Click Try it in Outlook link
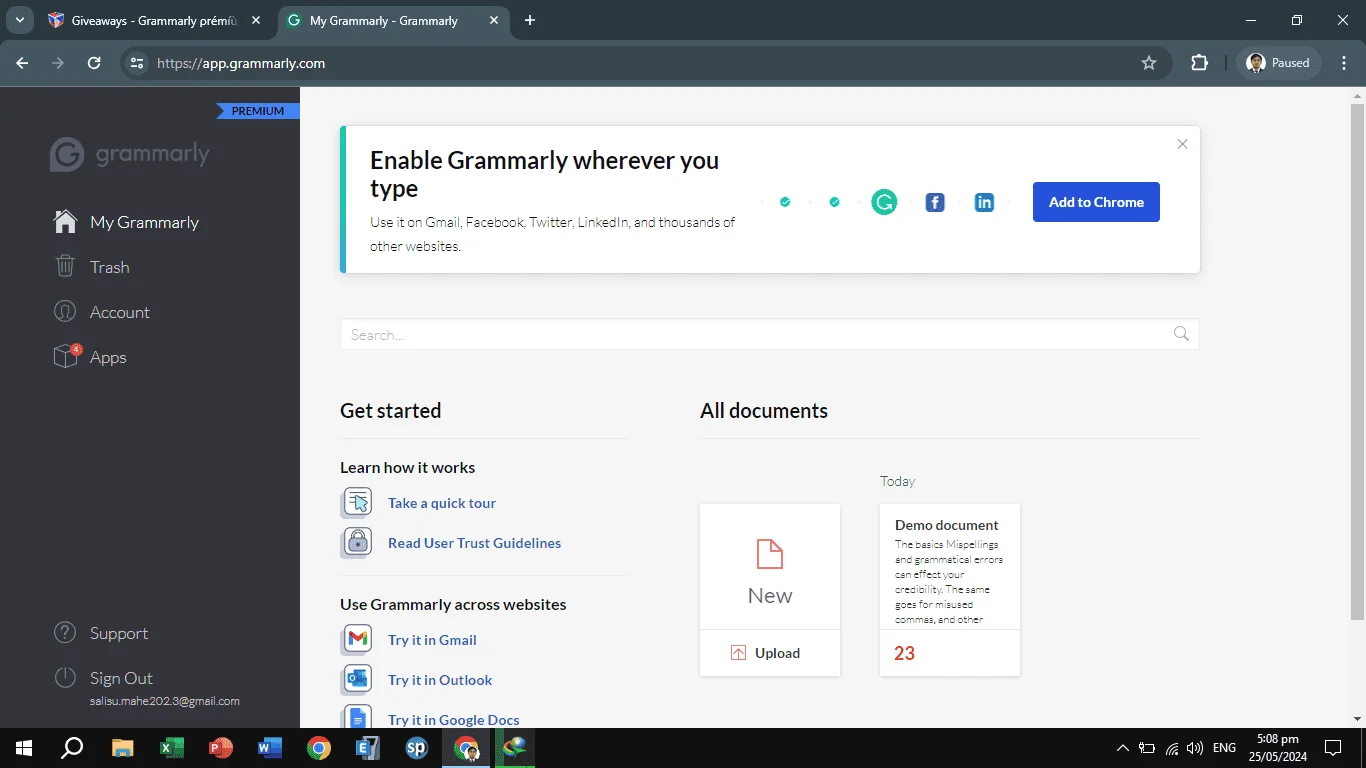1366x768 pixels. click(440, 680)
